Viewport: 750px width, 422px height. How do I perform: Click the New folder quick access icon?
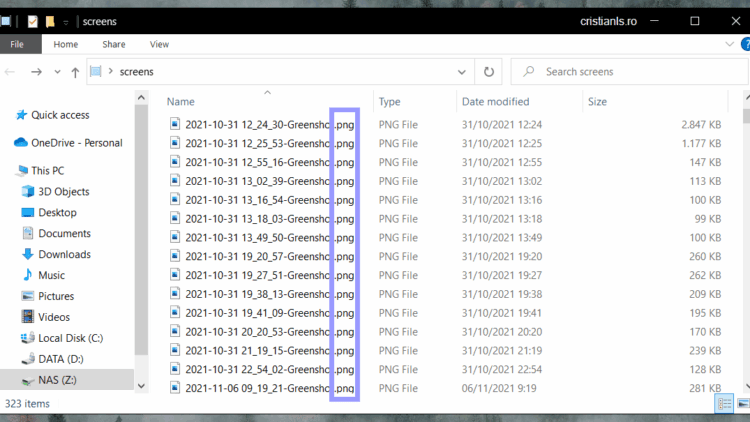point(50,22)
